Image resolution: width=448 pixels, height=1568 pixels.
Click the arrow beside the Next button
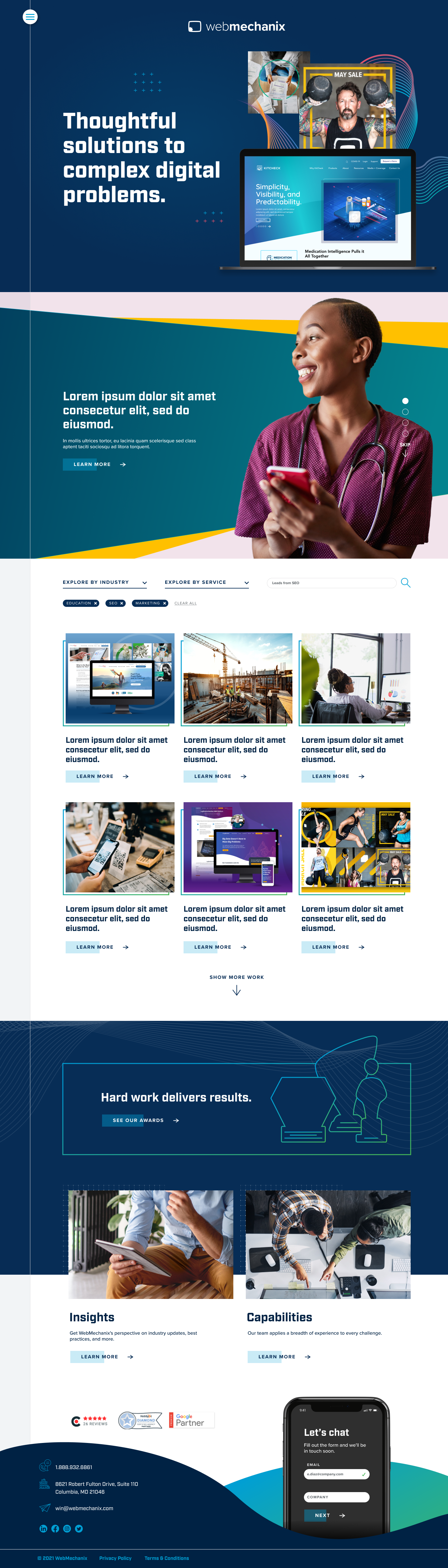[x=342, y=1515]
